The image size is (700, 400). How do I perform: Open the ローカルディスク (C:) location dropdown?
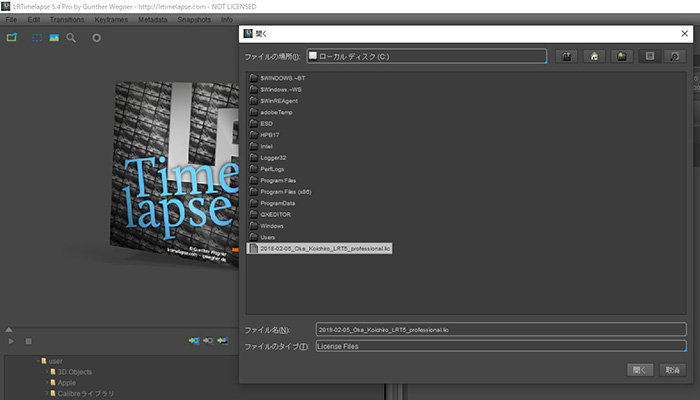pos(427,56)
